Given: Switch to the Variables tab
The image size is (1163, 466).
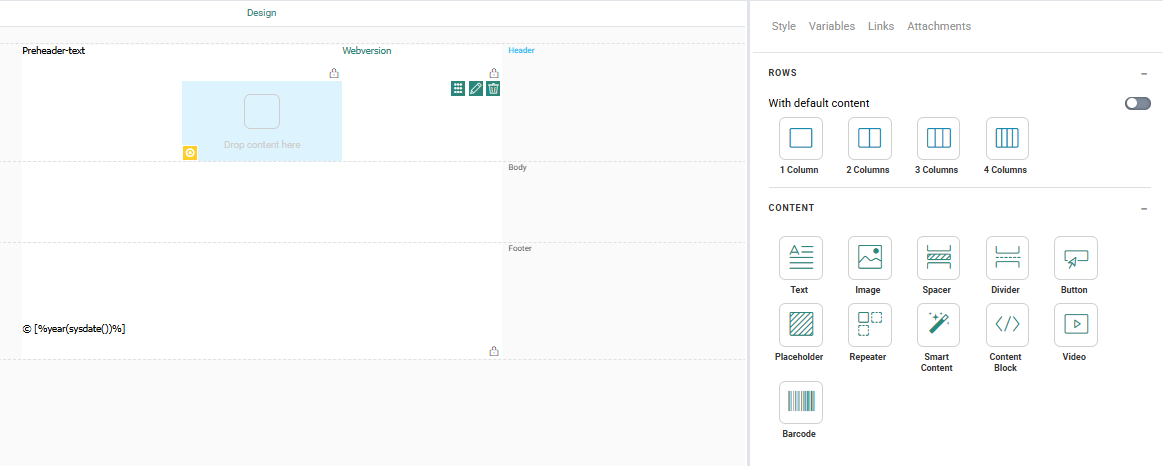Looking at the screenshot, I should point(831,26).
